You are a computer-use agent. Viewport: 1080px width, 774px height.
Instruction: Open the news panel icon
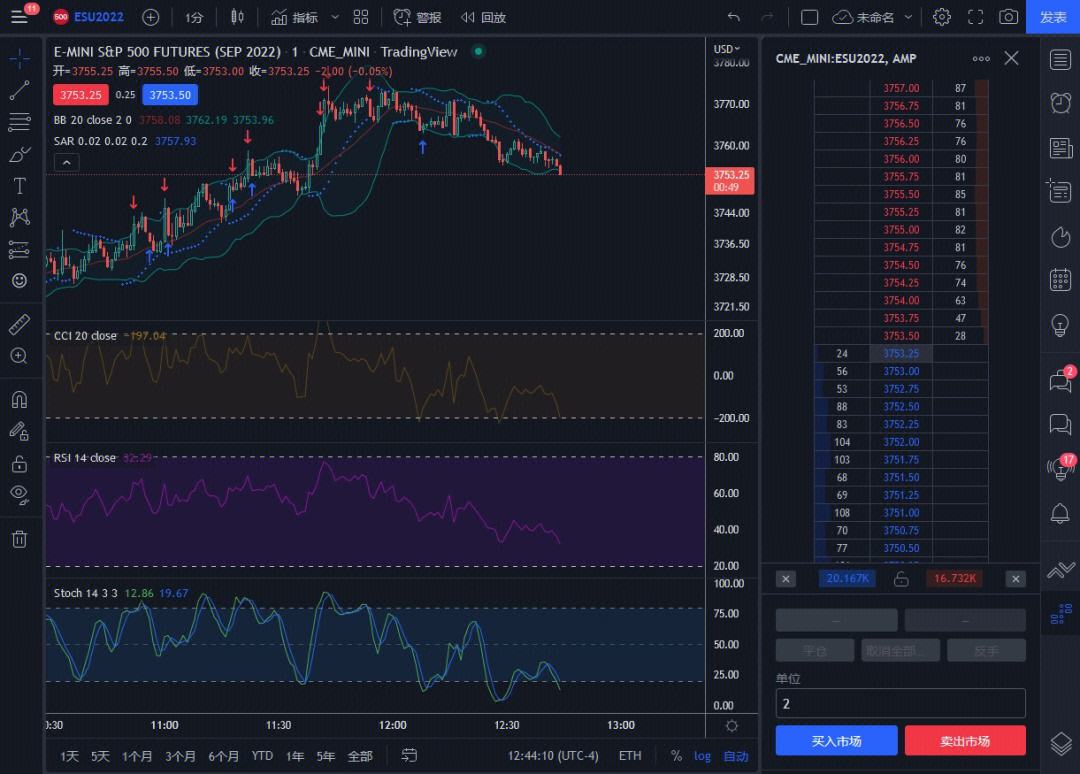(1061, 148)
